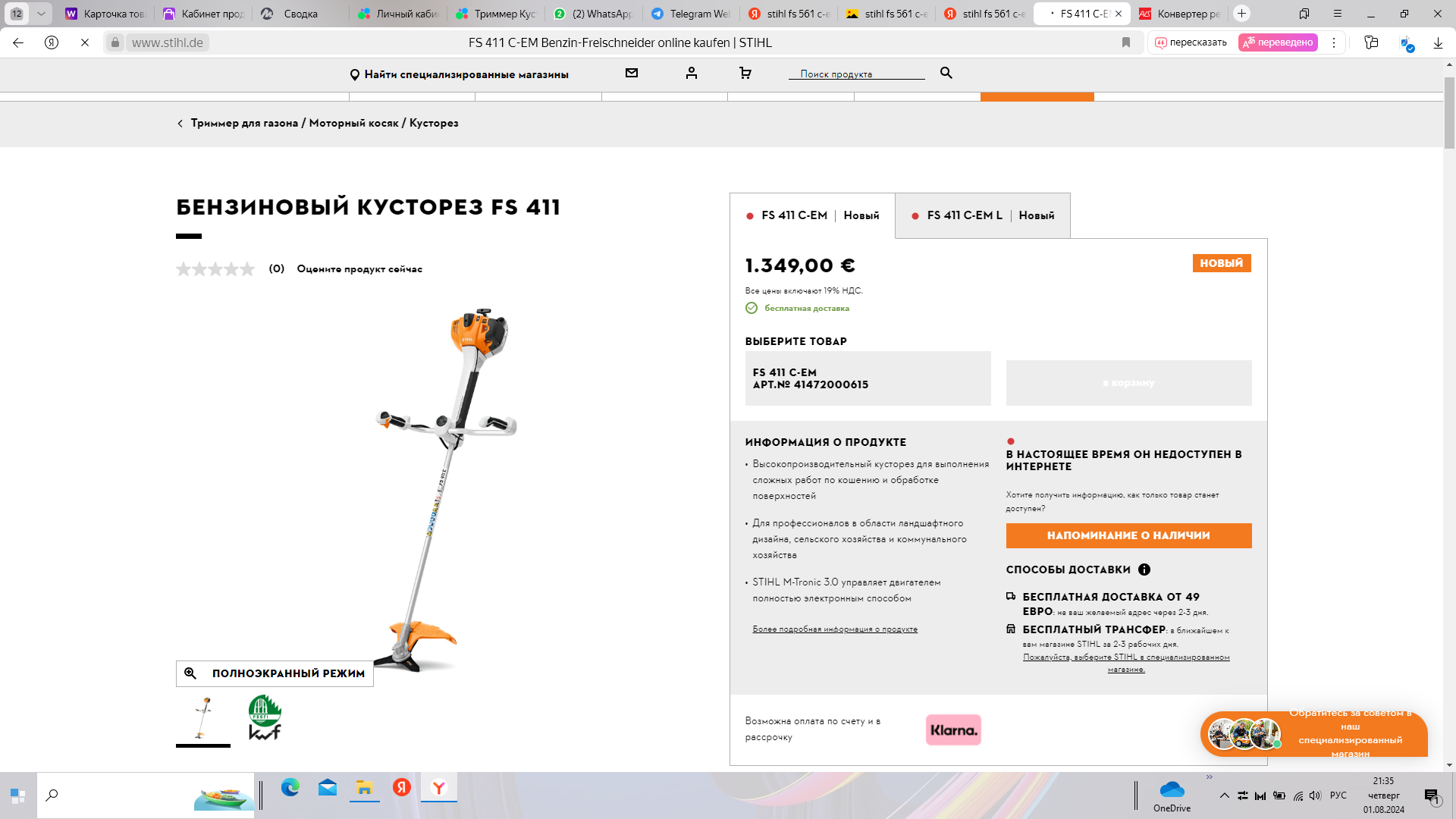Open the user account icon
Image resolution: width=1456 pixels, height=819 pixels.
tap(691, 74)
